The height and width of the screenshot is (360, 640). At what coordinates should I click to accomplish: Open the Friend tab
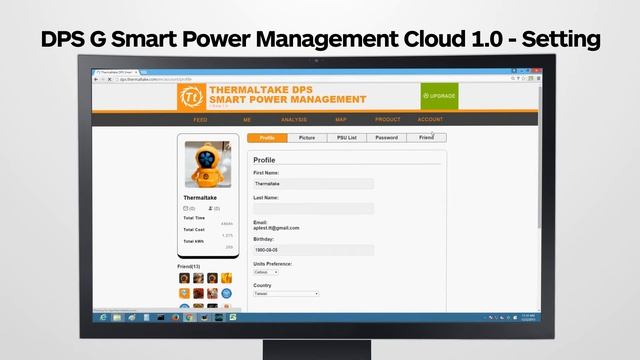(426, 138)
